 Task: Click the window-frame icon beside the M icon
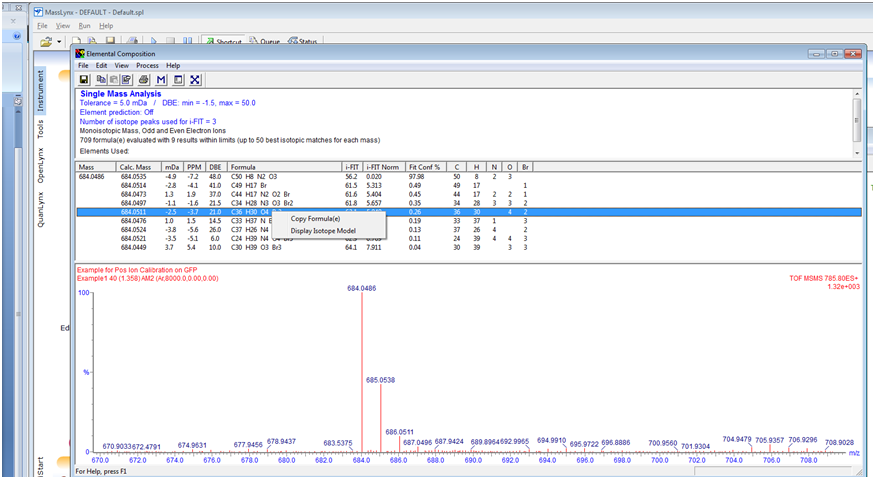click(x=178, y=80)
